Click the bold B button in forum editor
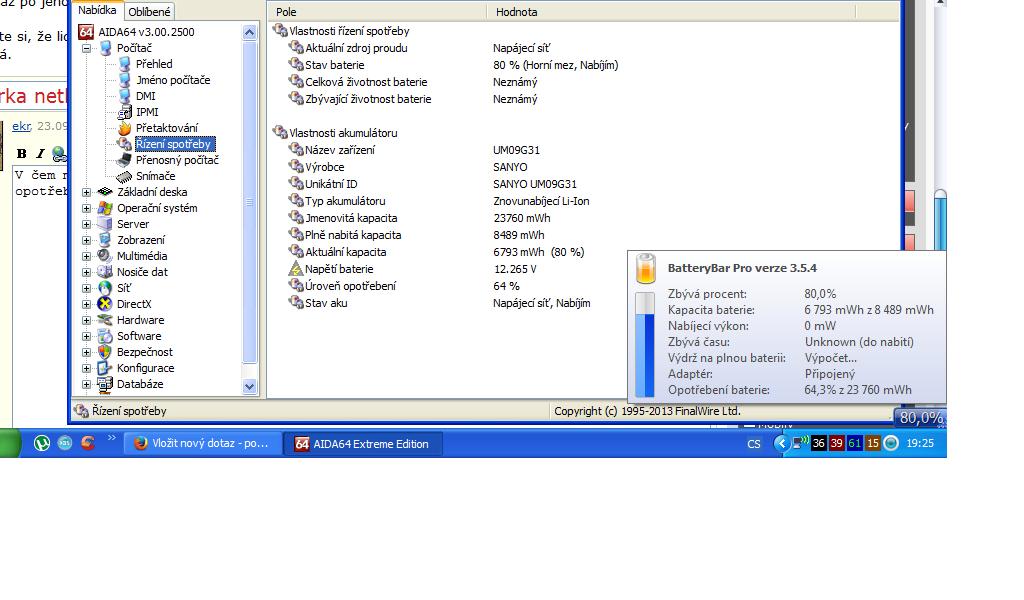 pos(22,153)
